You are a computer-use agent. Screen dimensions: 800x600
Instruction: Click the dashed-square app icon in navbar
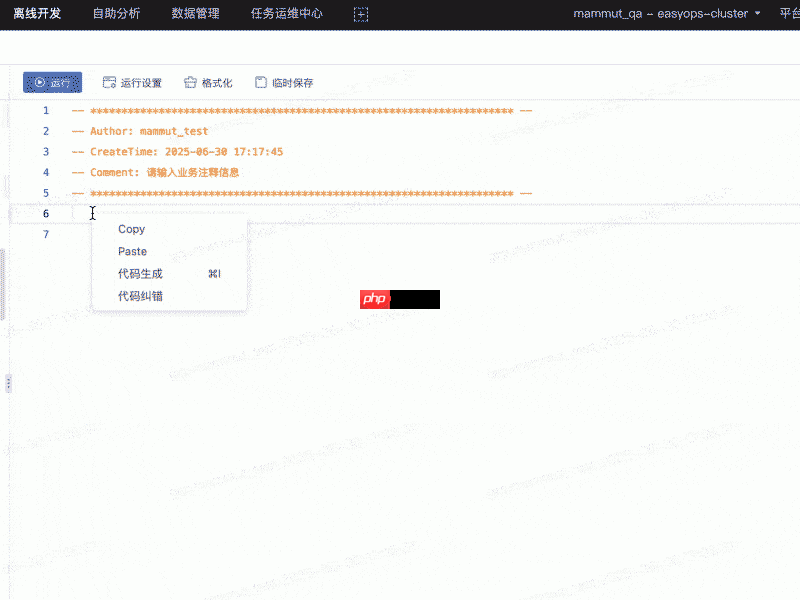click(x=360, y=14)
